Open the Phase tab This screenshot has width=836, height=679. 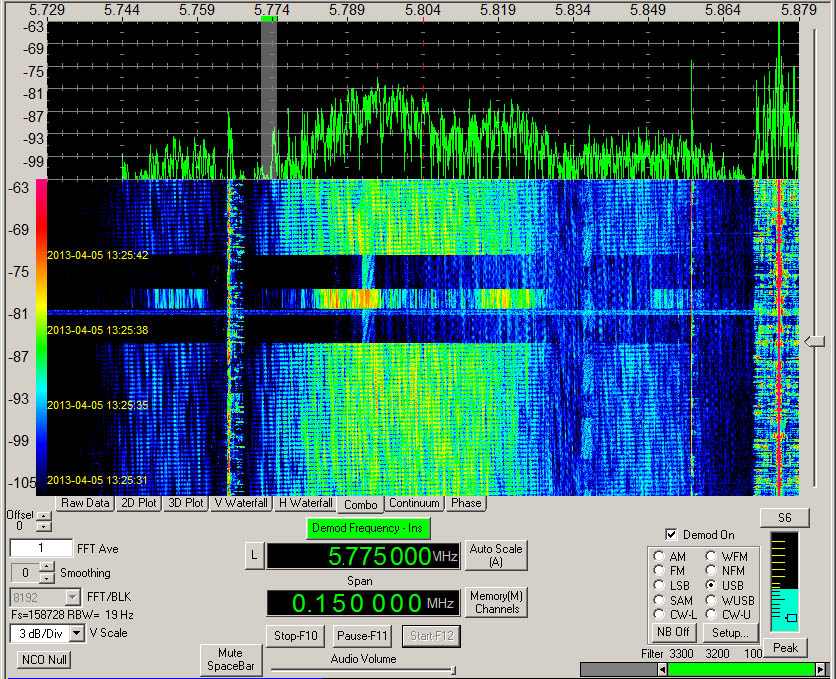pos(466,503)
